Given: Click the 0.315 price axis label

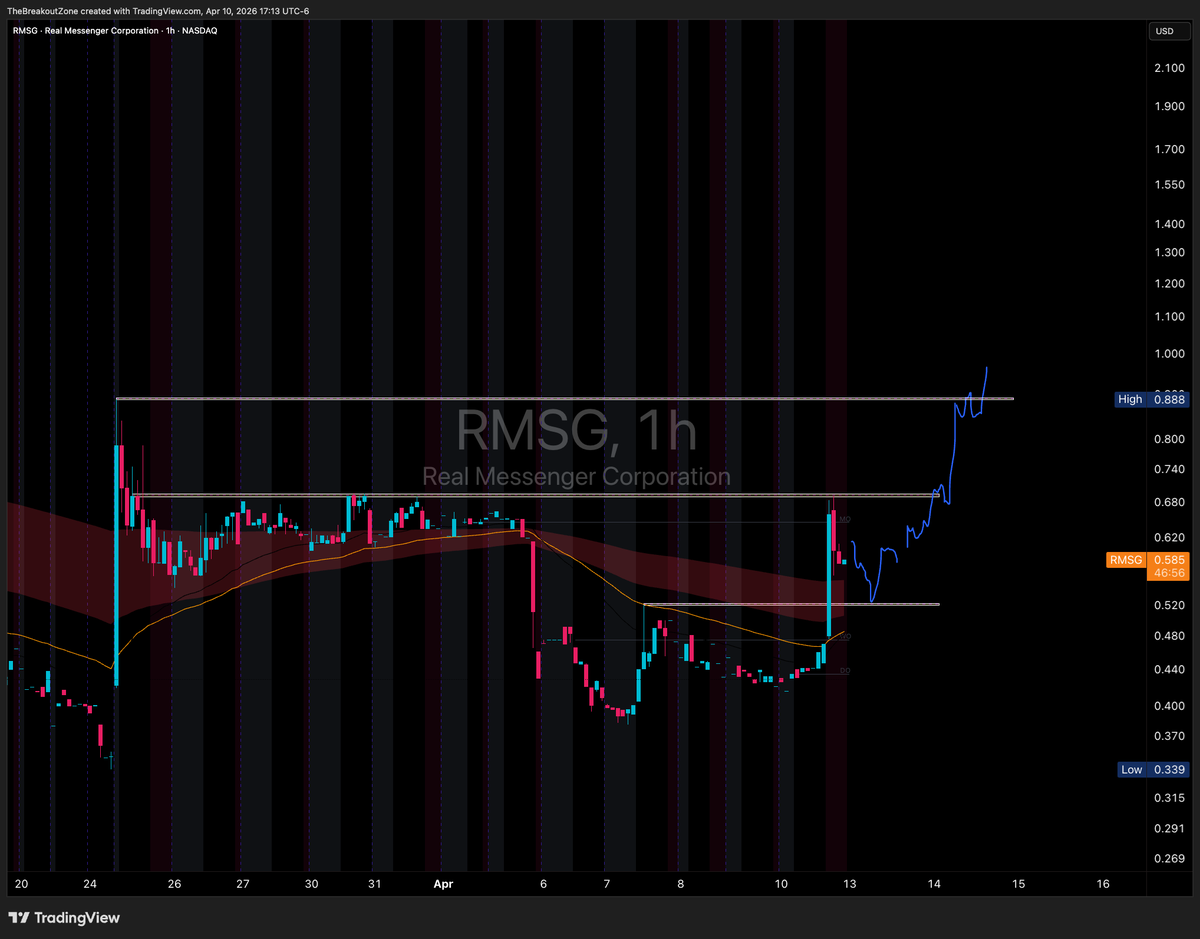Looking at the screenshot, I should [1169, 798].
